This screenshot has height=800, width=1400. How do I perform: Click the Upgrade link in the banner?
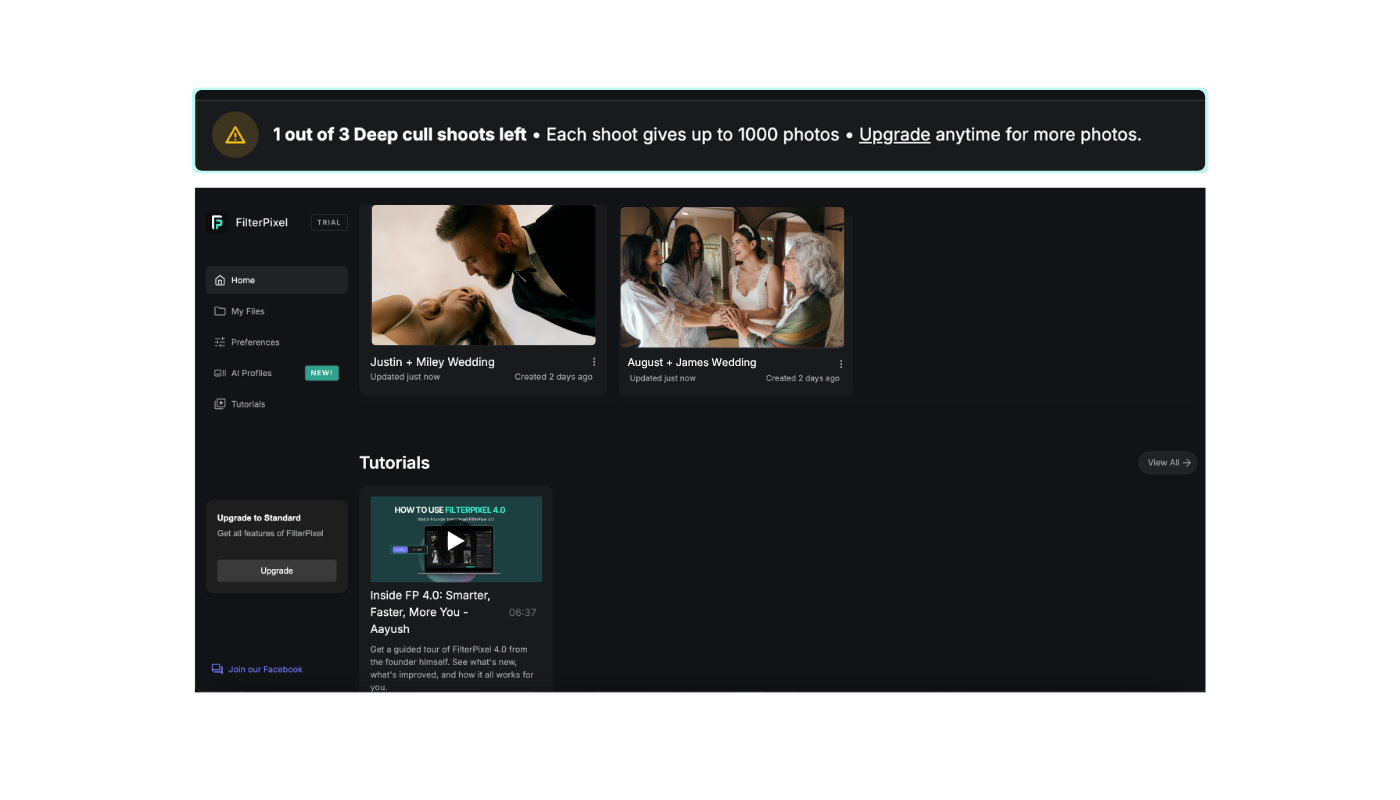pyautogui.click(x=895, y=134)
